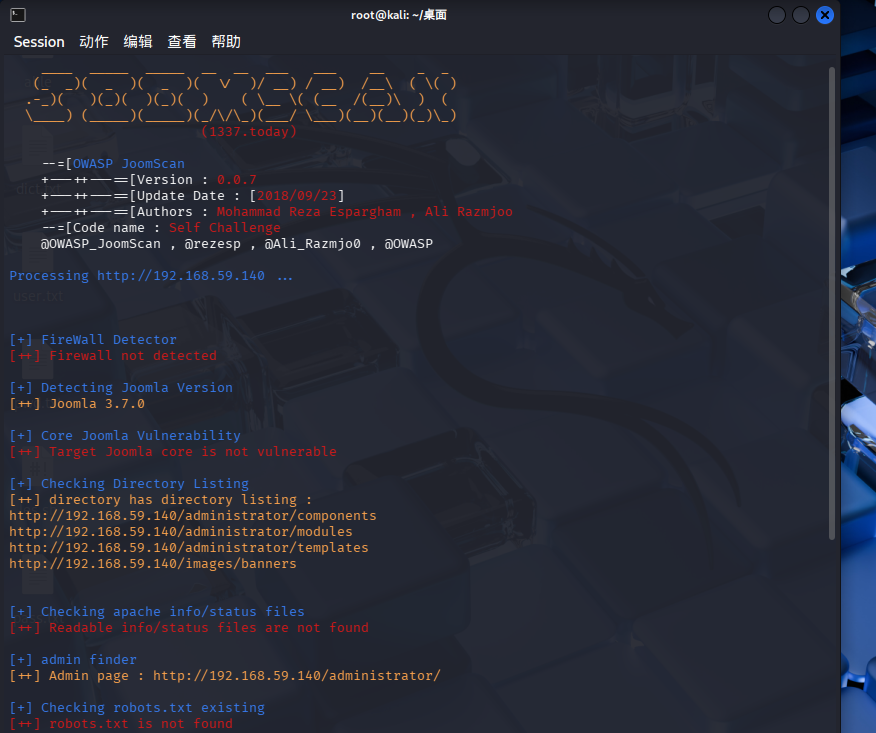
Task: Open the 编辑 menu
Action: (x=138, y=42)
